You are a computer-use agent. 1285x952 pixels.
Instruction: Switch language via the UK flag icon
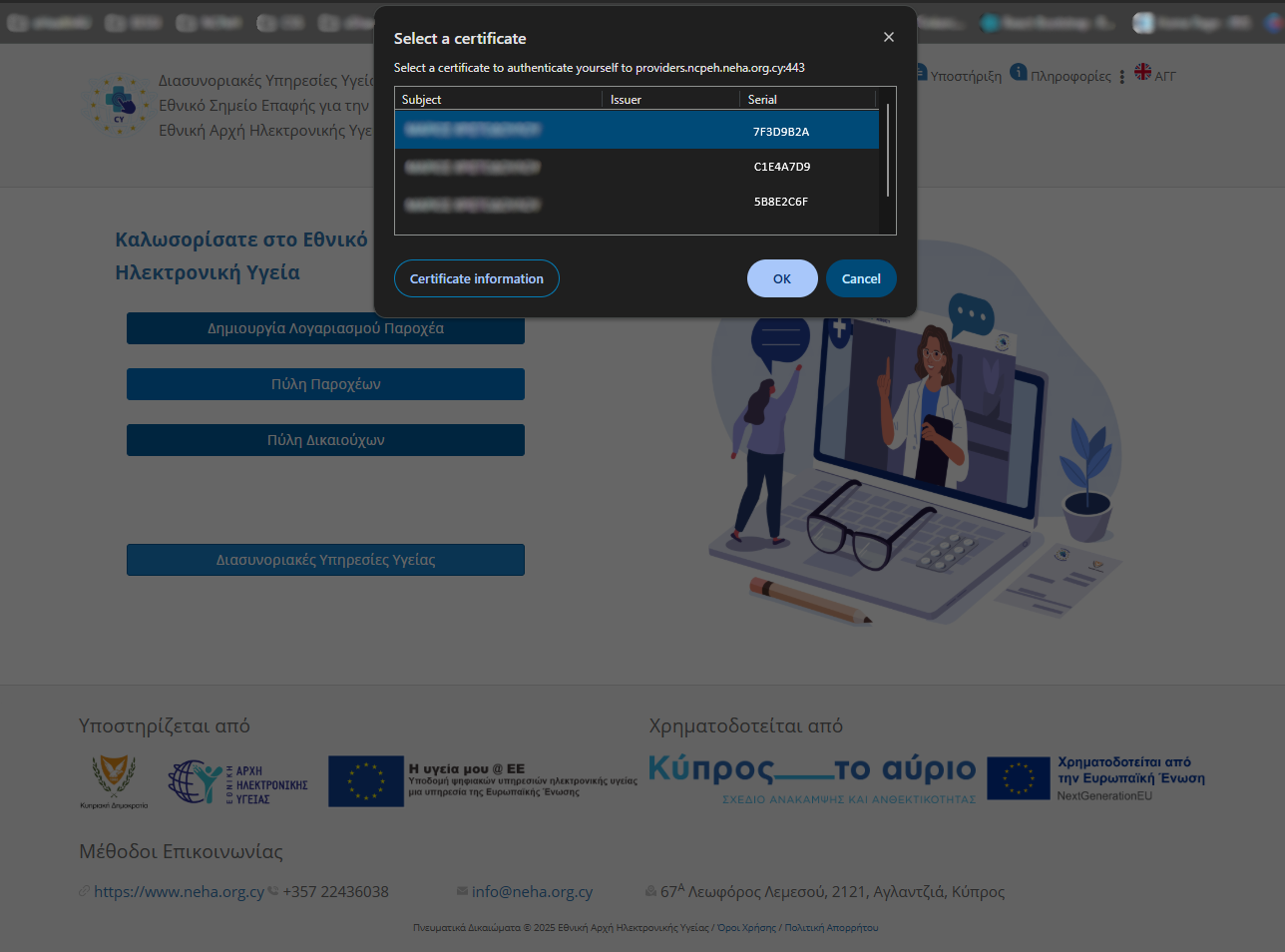tap(1143, 72)
